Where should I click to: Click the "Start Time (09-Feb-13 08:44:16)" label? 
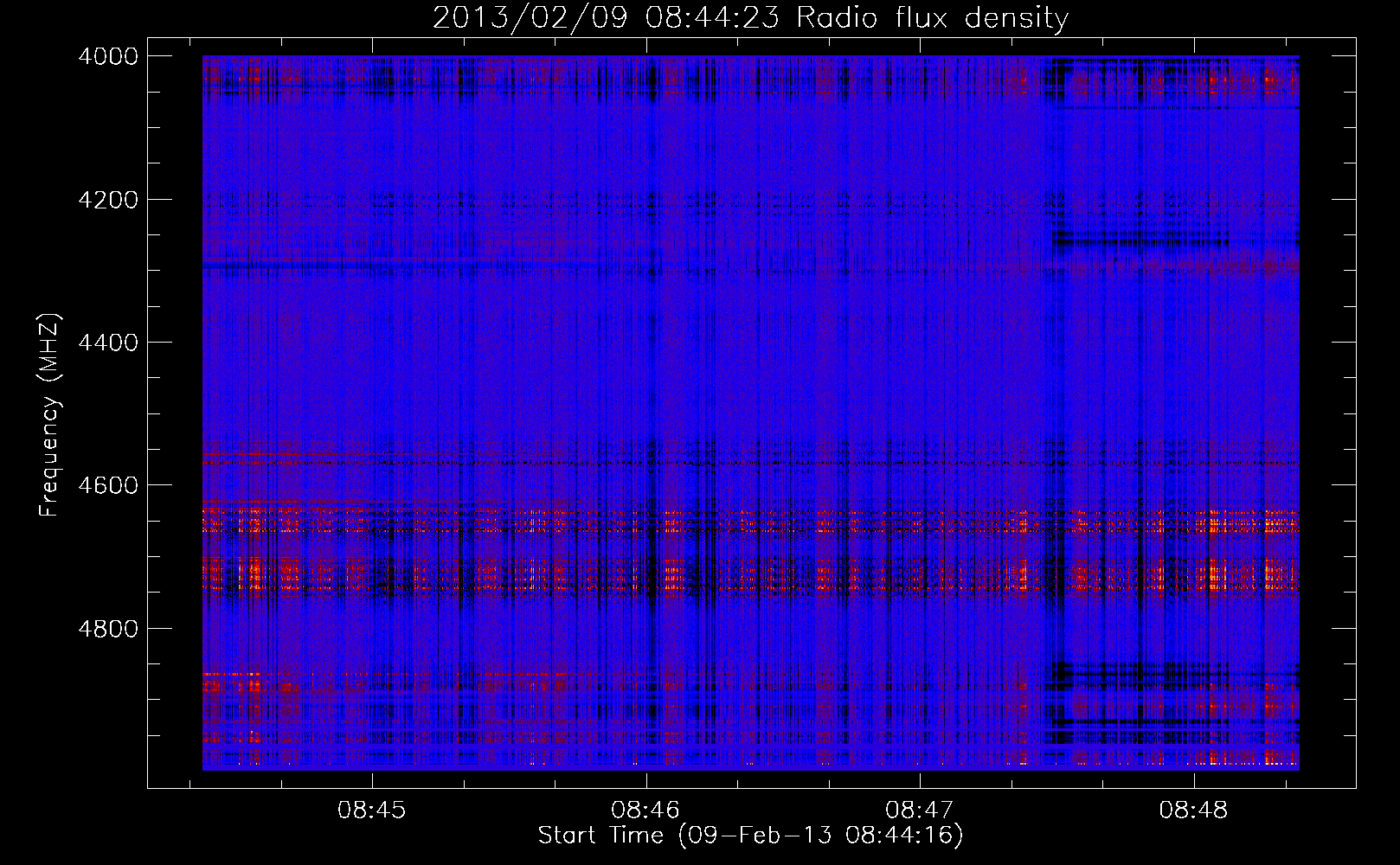click(750, 836)
